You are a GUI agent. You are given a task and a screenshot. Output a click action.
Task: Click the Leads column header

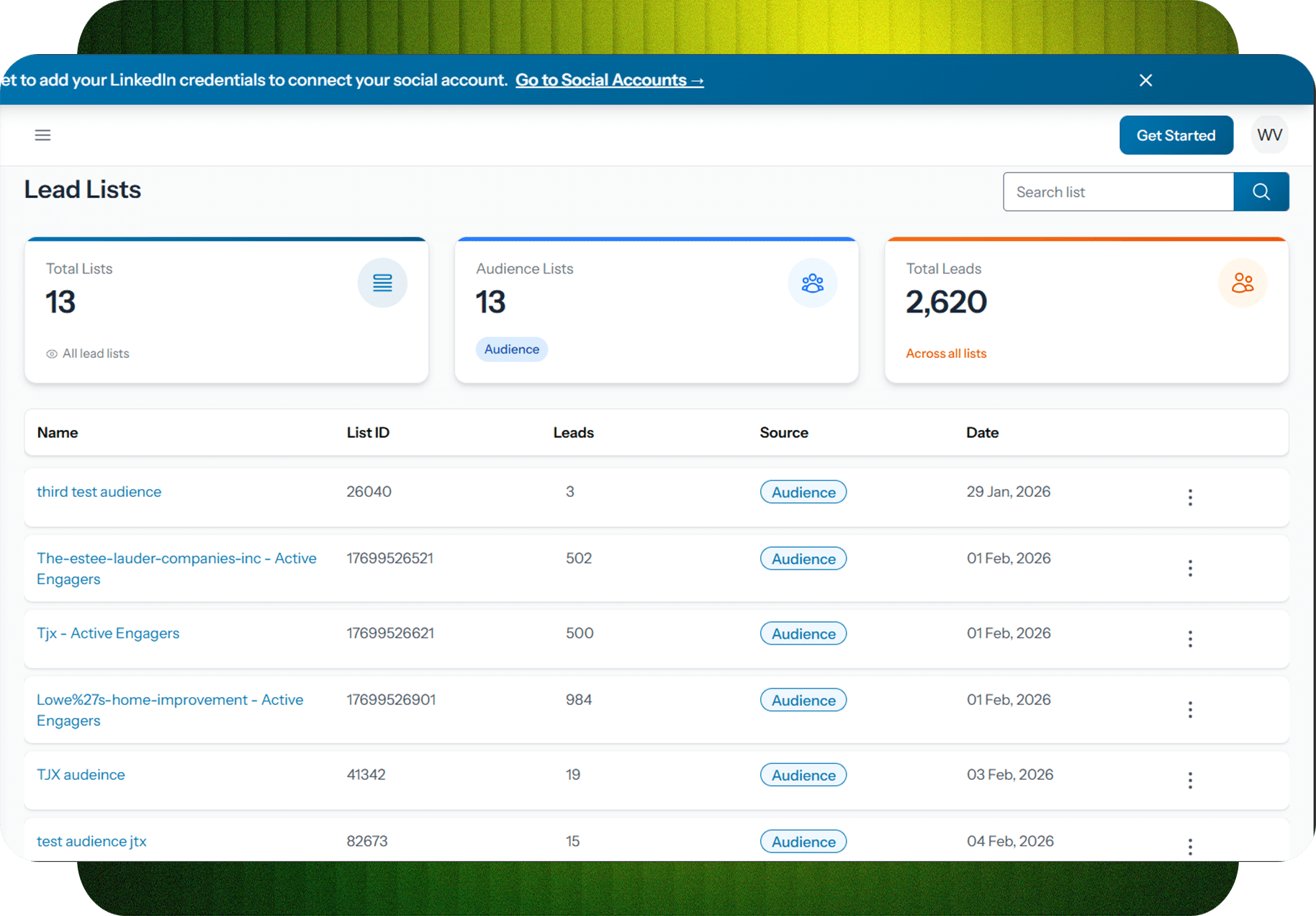click(x=573, y=433)
